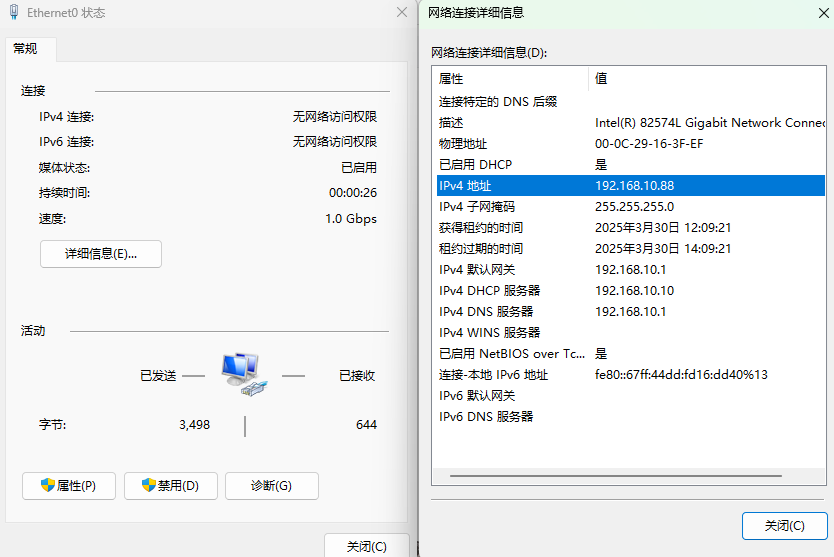This screenshot has width=834, height=557.
Task: Open 详细信息(E)... connection details
Action: pyautogui.click(x=100, y=254)
